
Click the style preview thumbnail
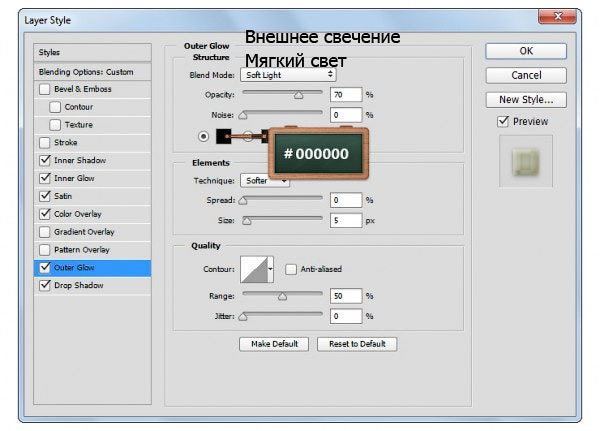[x=526, y=162]
